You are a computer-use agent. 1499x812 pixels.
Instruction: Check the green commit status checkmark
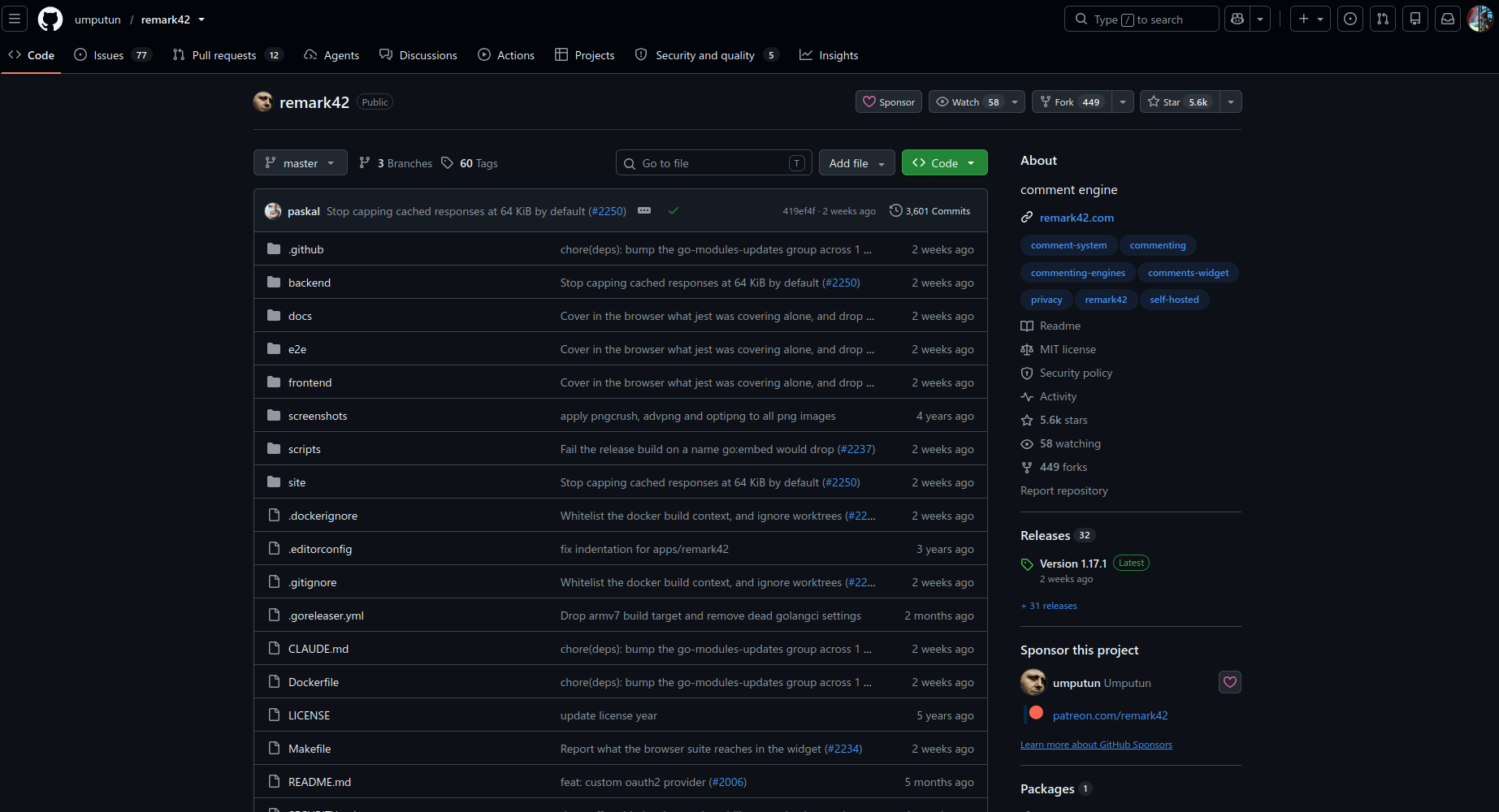674,210
